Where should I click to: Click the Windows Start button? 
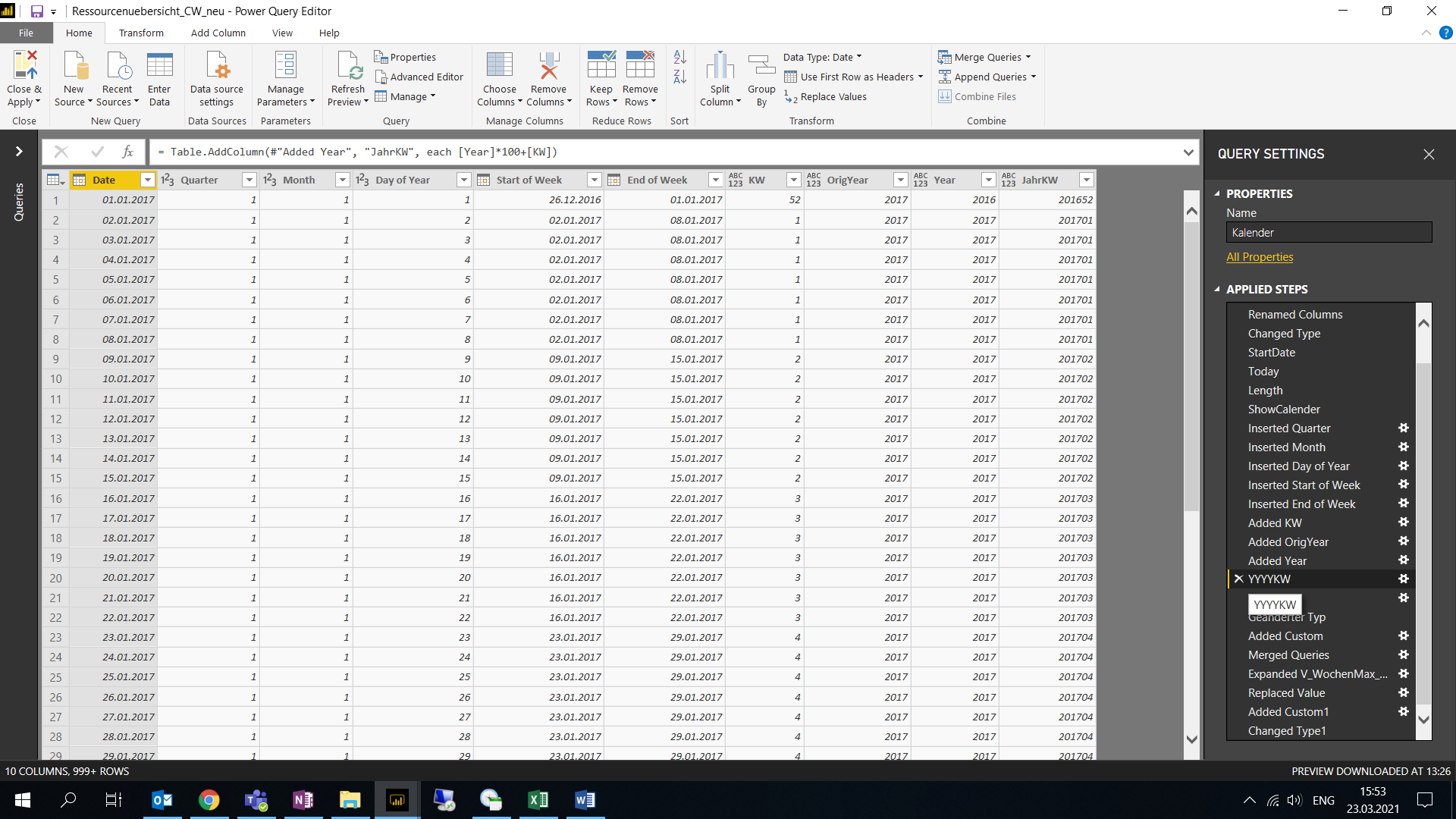[22, 800]
